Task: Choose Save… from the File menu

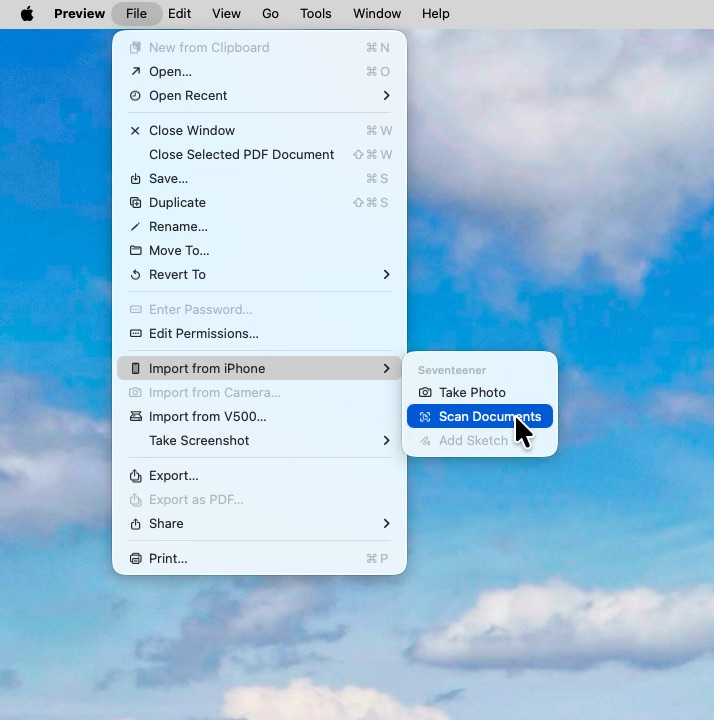Action: click(168, 179)
